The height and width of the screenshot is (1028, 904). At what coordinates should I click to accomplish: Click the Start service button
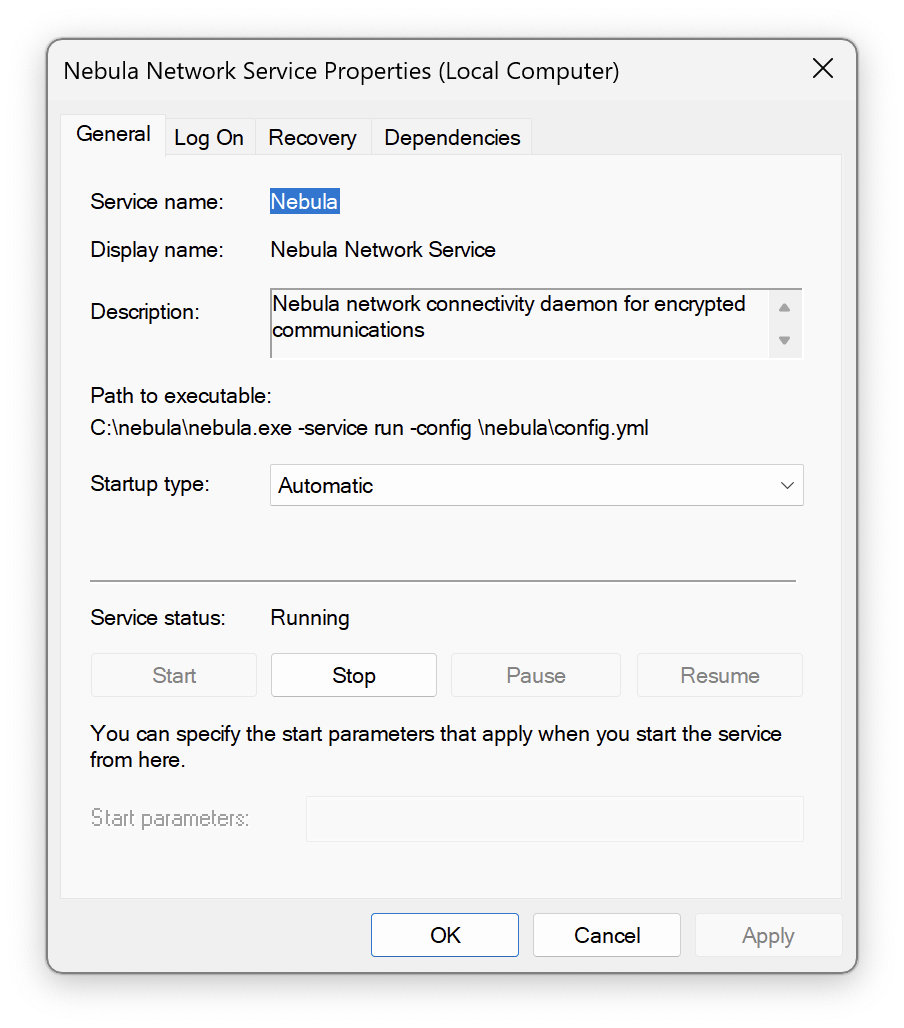tap(173, 675)
